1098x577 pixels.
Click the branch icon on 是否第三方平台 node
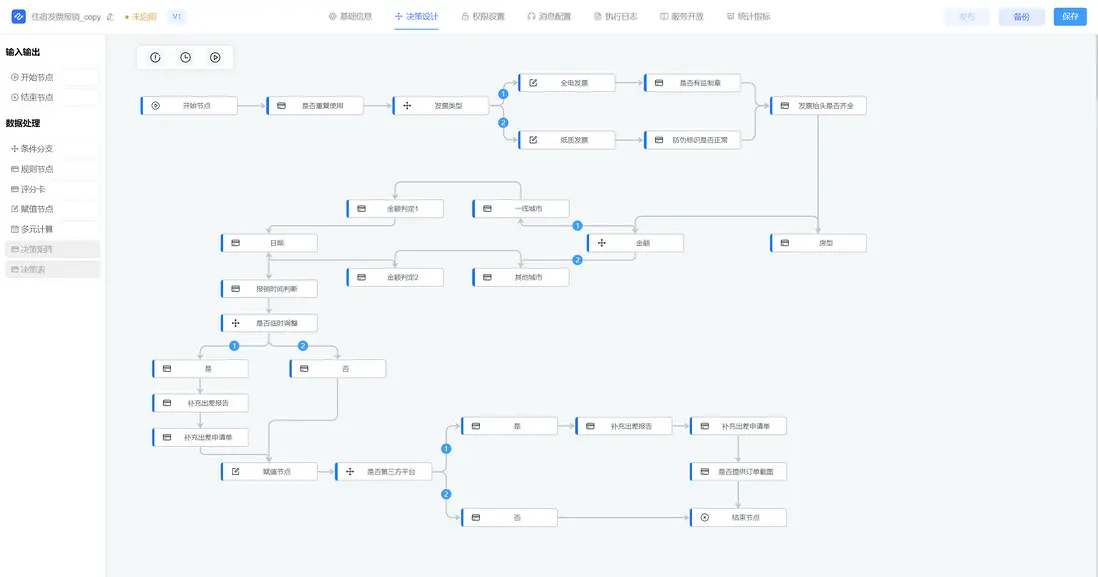[x=350, y=471]
